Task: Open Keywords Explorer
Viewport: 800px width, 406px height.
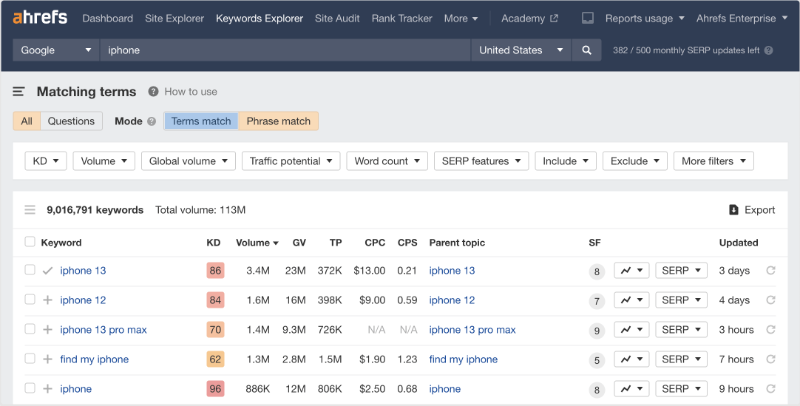Action: (x=259, y=18)
